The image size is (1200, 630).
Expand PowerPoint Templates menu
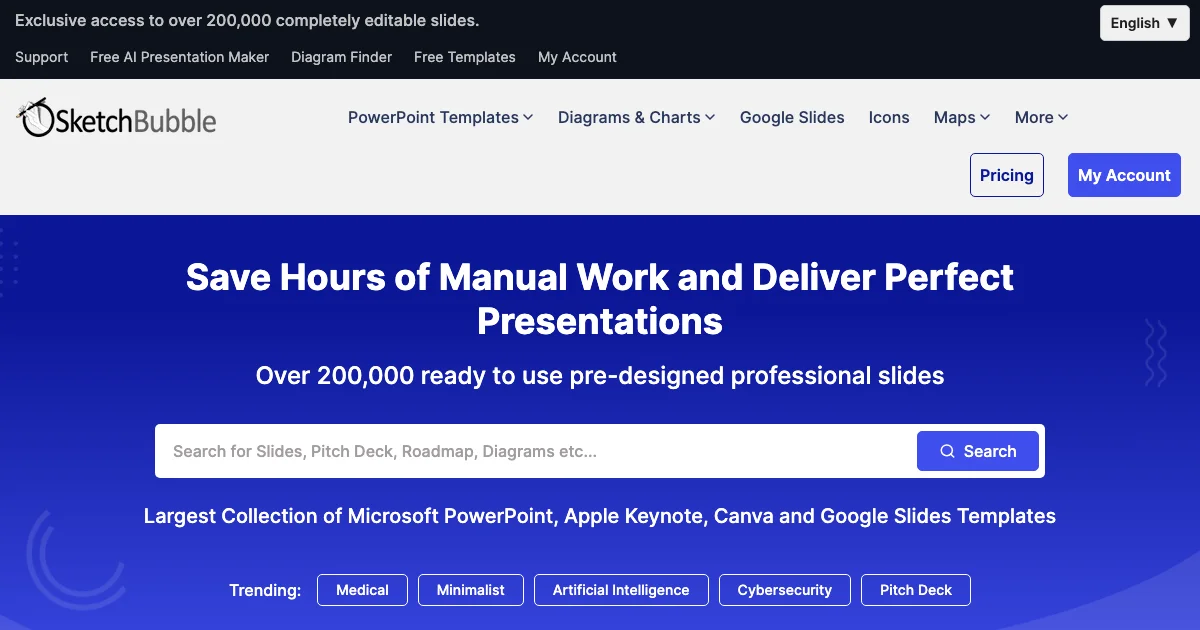pos(440,118)
